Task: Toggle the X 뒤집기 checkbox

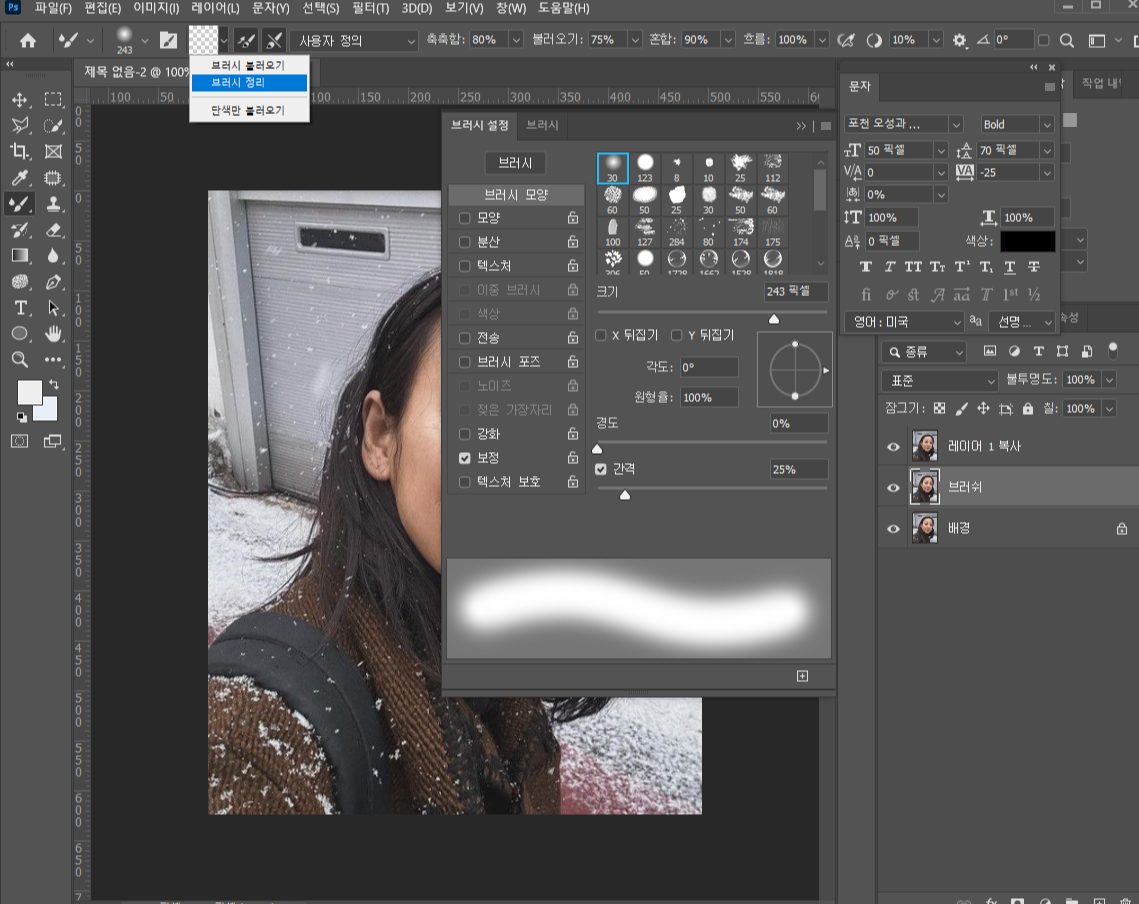Action: pyautogui.click(x=601, y=335)
